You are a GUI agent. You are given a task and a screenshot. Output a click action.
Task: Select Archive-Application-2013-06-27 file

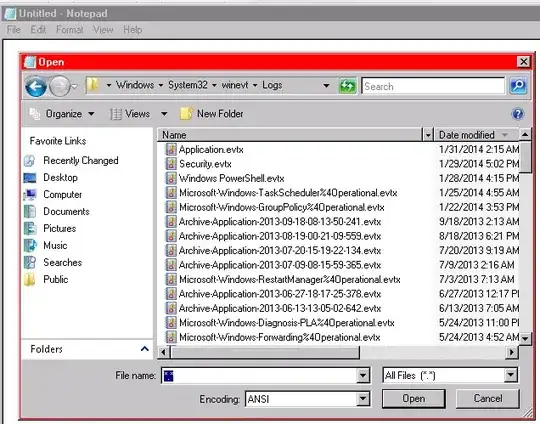pos(273,294)
